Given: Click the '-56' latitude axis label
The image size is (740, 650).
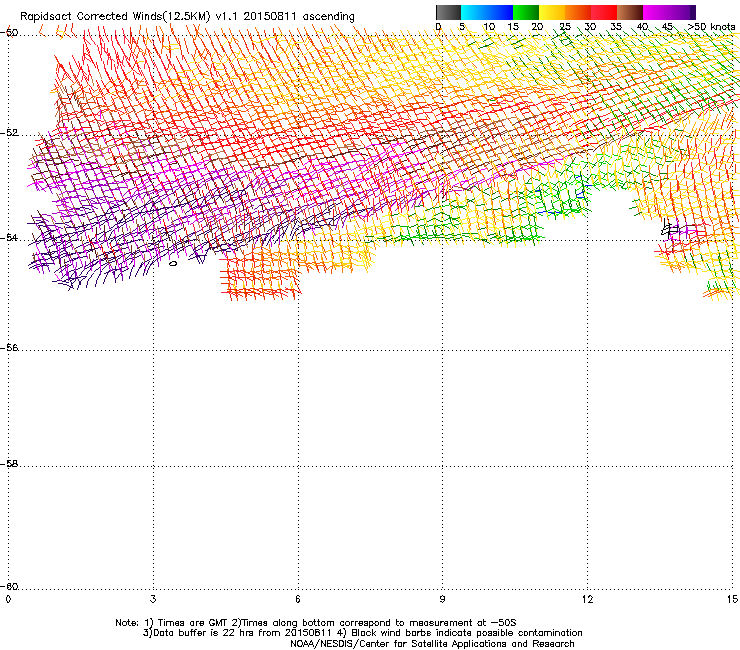Looking at the screenshot, I should tap(9, 348).
